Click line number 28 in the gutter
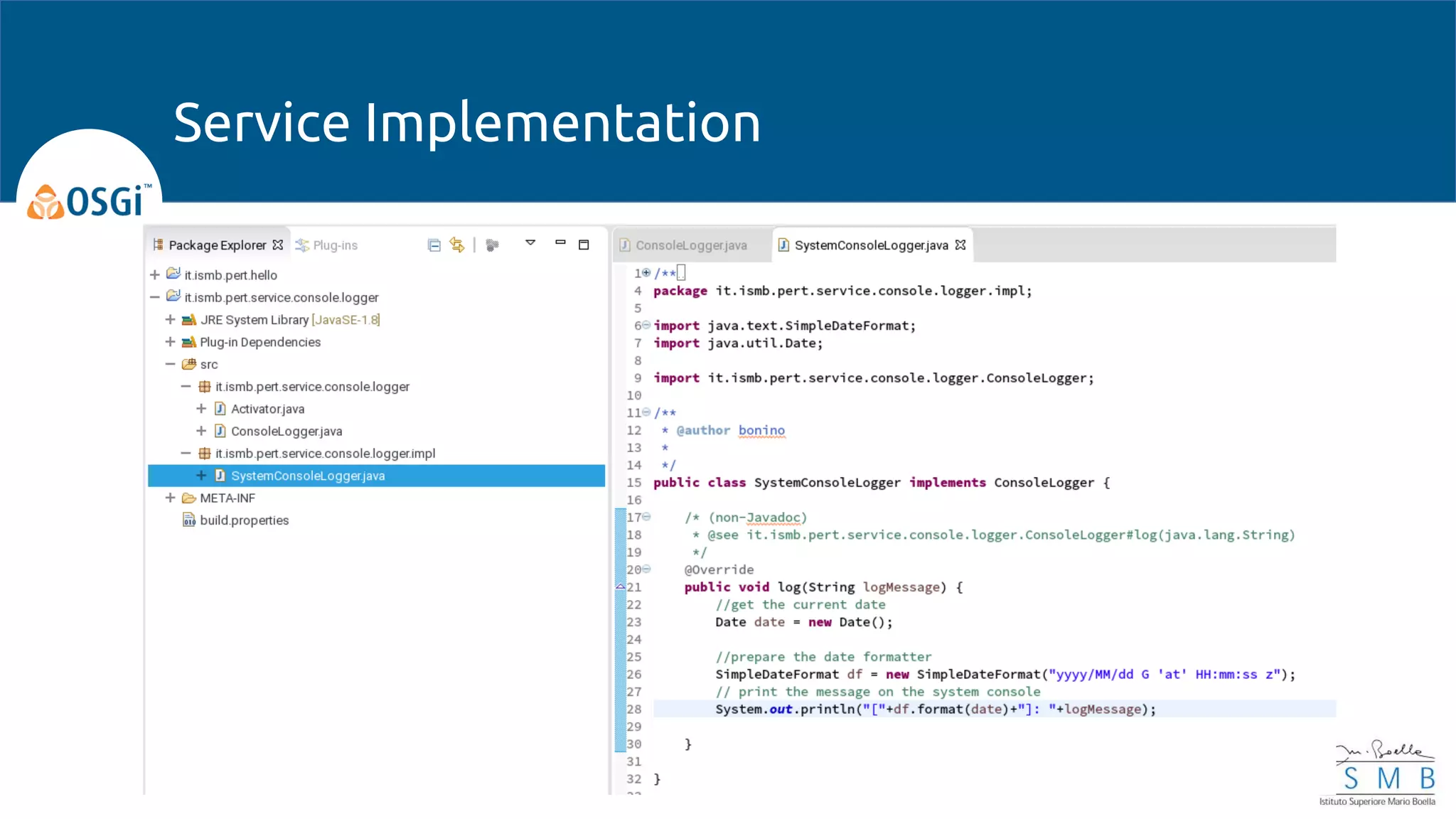 634,709
